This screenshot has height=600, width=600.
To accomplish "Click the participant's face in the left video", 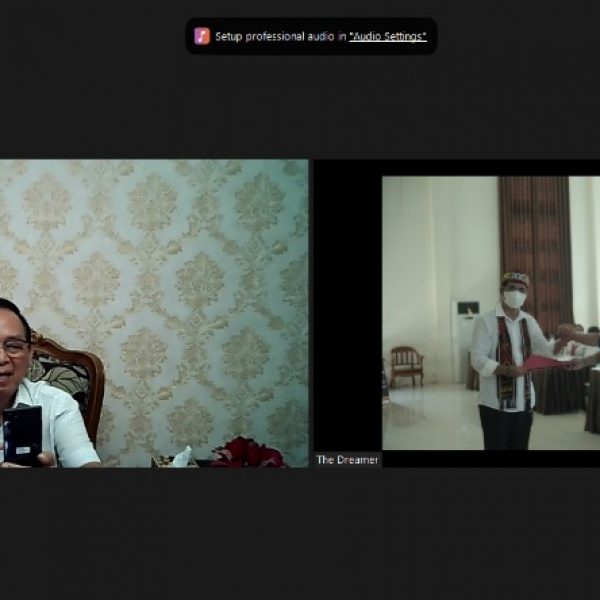I will pos(12,350).
